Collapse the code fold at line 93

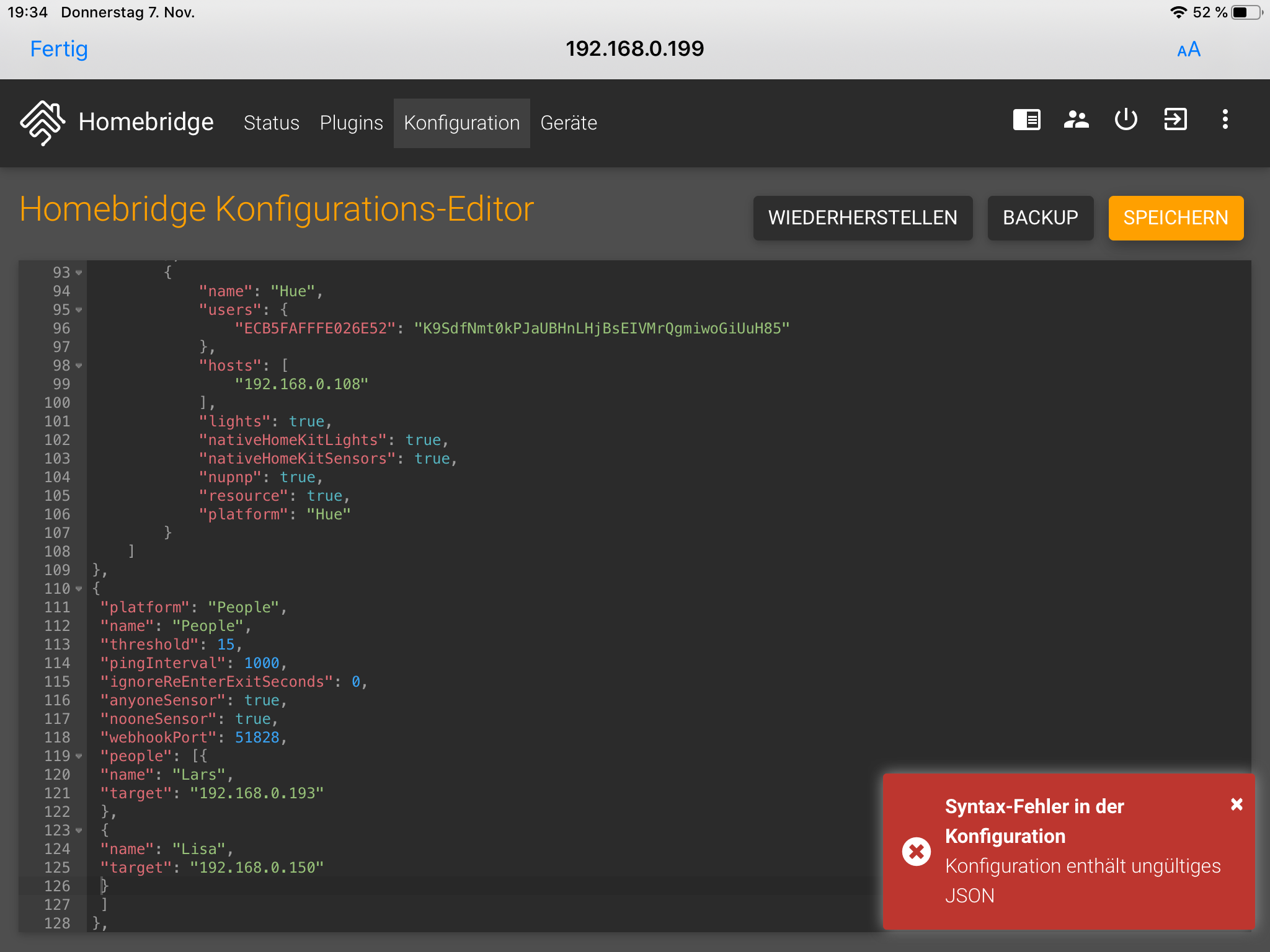(79, 273)
